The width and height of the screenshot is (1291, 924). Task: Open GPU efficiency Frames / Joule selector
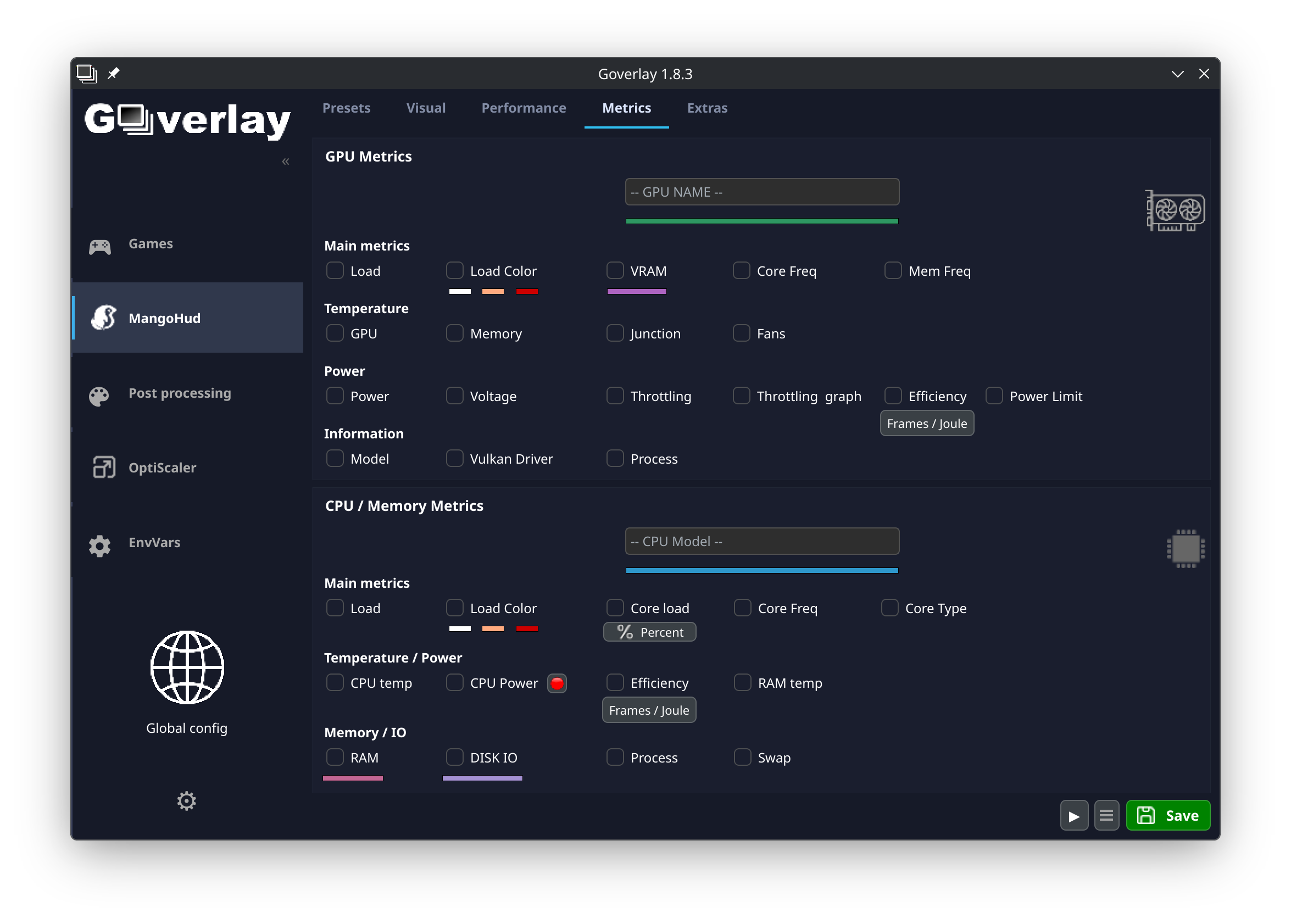[926, 424]
